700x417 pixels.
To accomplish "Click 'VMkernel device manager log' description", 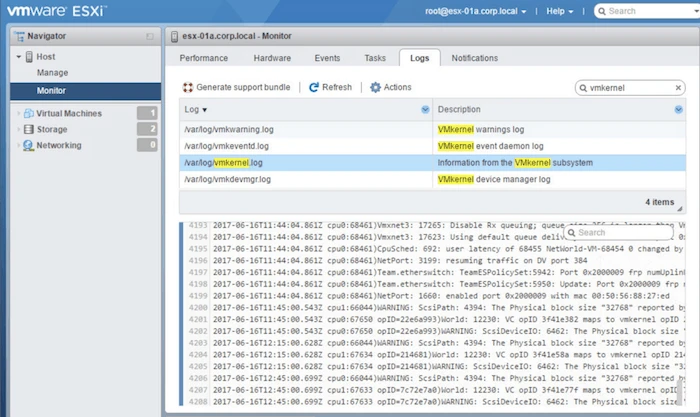I will [494, 179].
